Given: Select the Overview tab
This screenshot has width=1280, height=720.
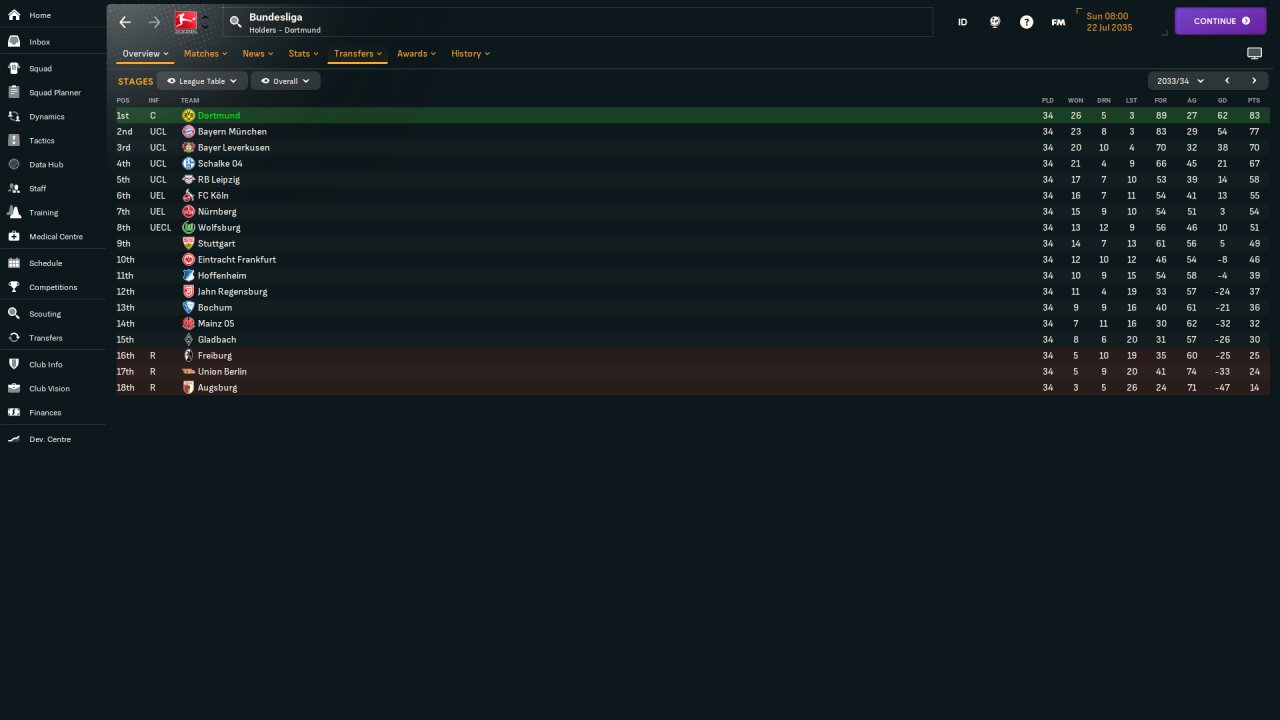Looking at the screenshot, I should point(145,54).
